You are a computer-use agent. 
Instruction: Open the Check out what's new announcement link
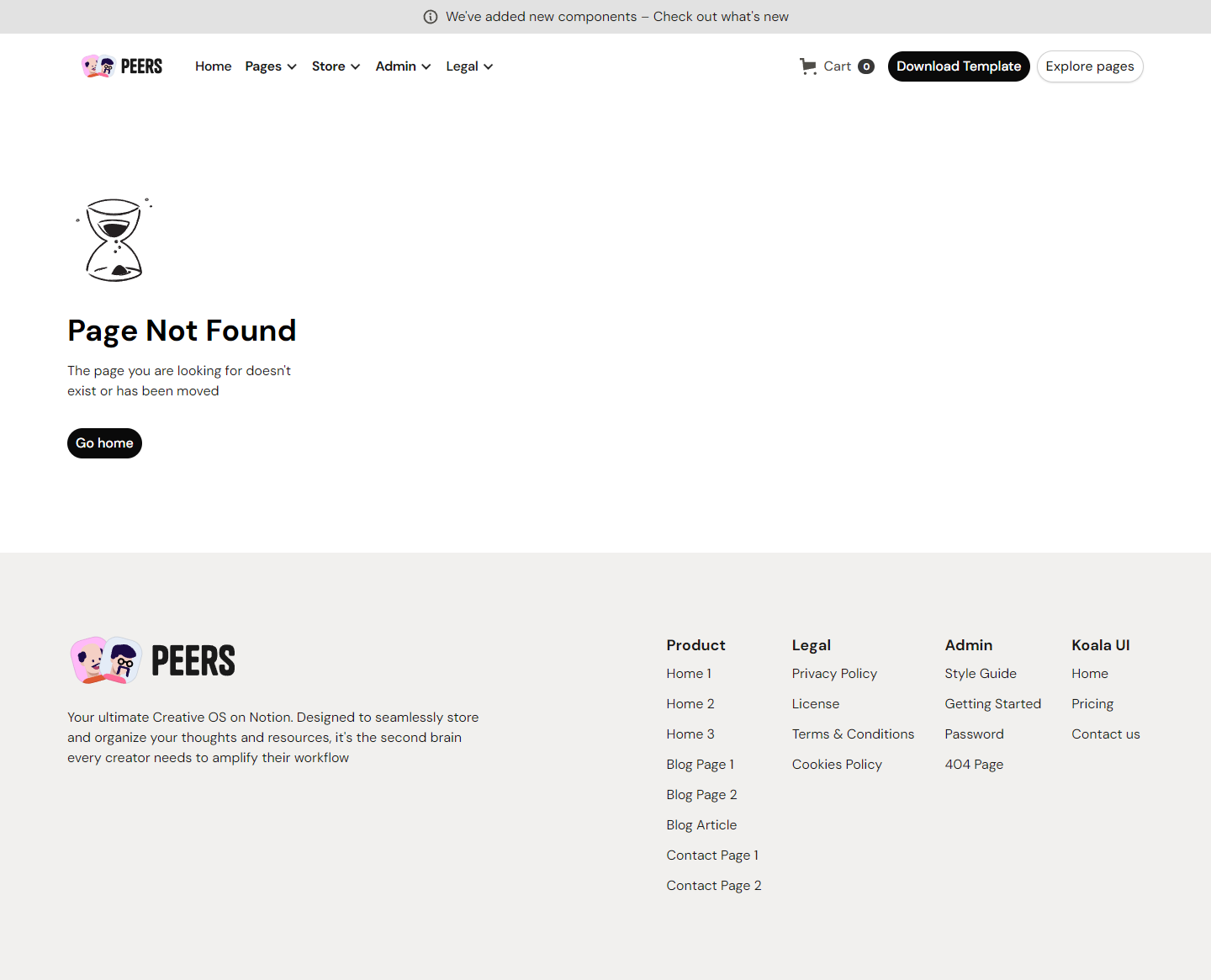pos(721,16)
